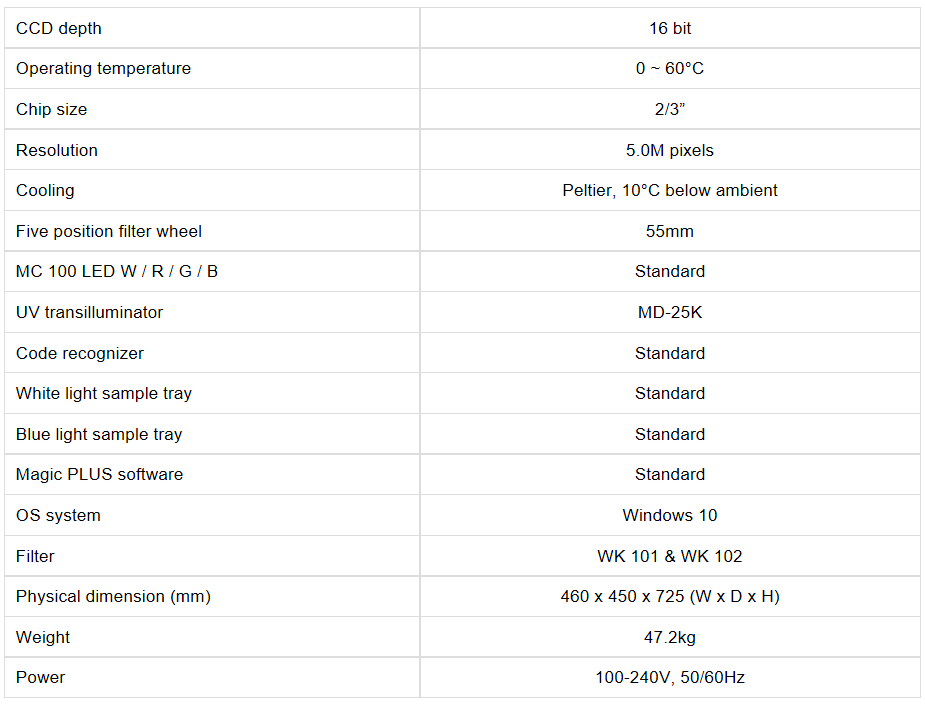The image size is (925, 706).
Task: Click the "Chip size" row label
Action: [x=51, y=109]
